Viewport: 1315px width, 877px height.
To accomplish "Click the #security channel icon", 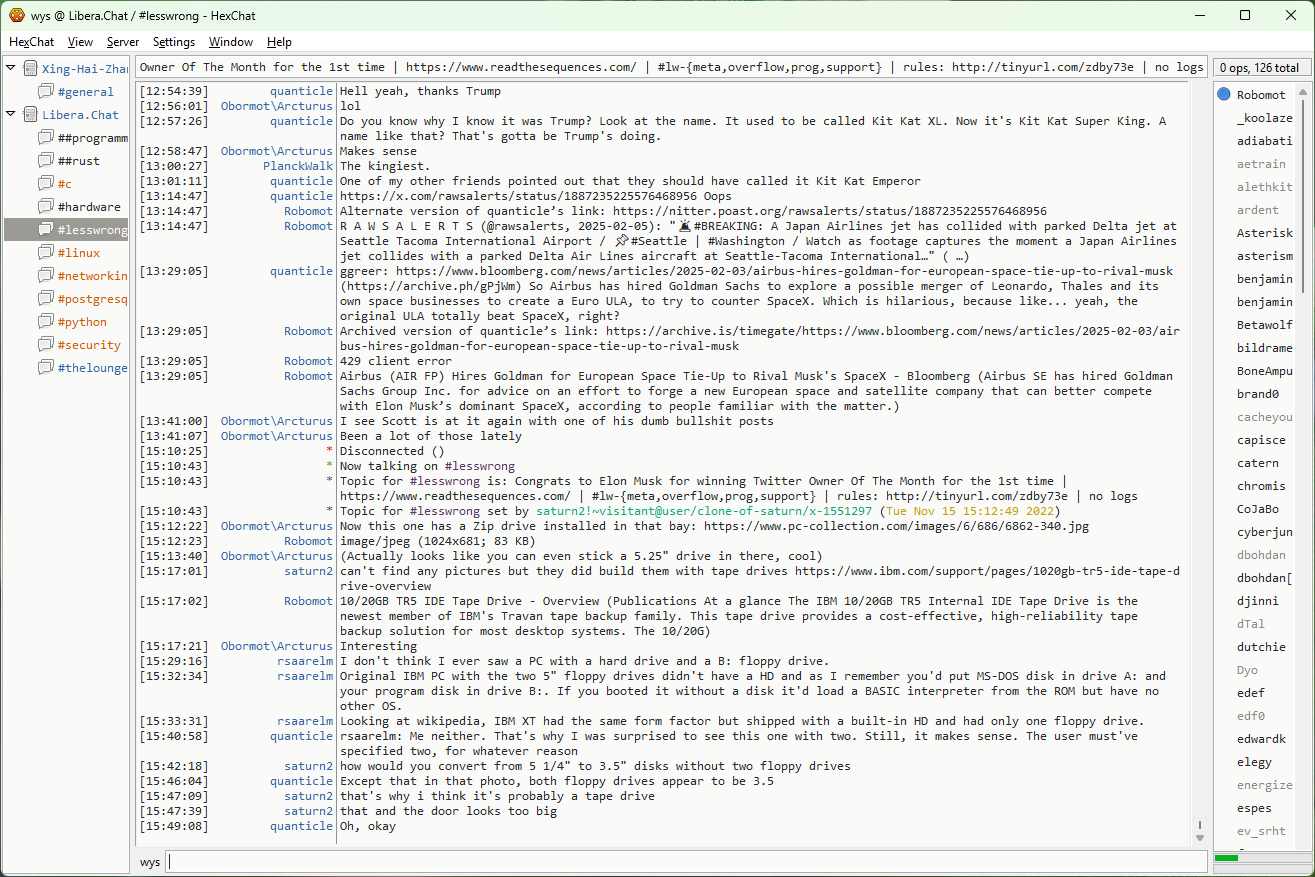I will click(45, 345).
